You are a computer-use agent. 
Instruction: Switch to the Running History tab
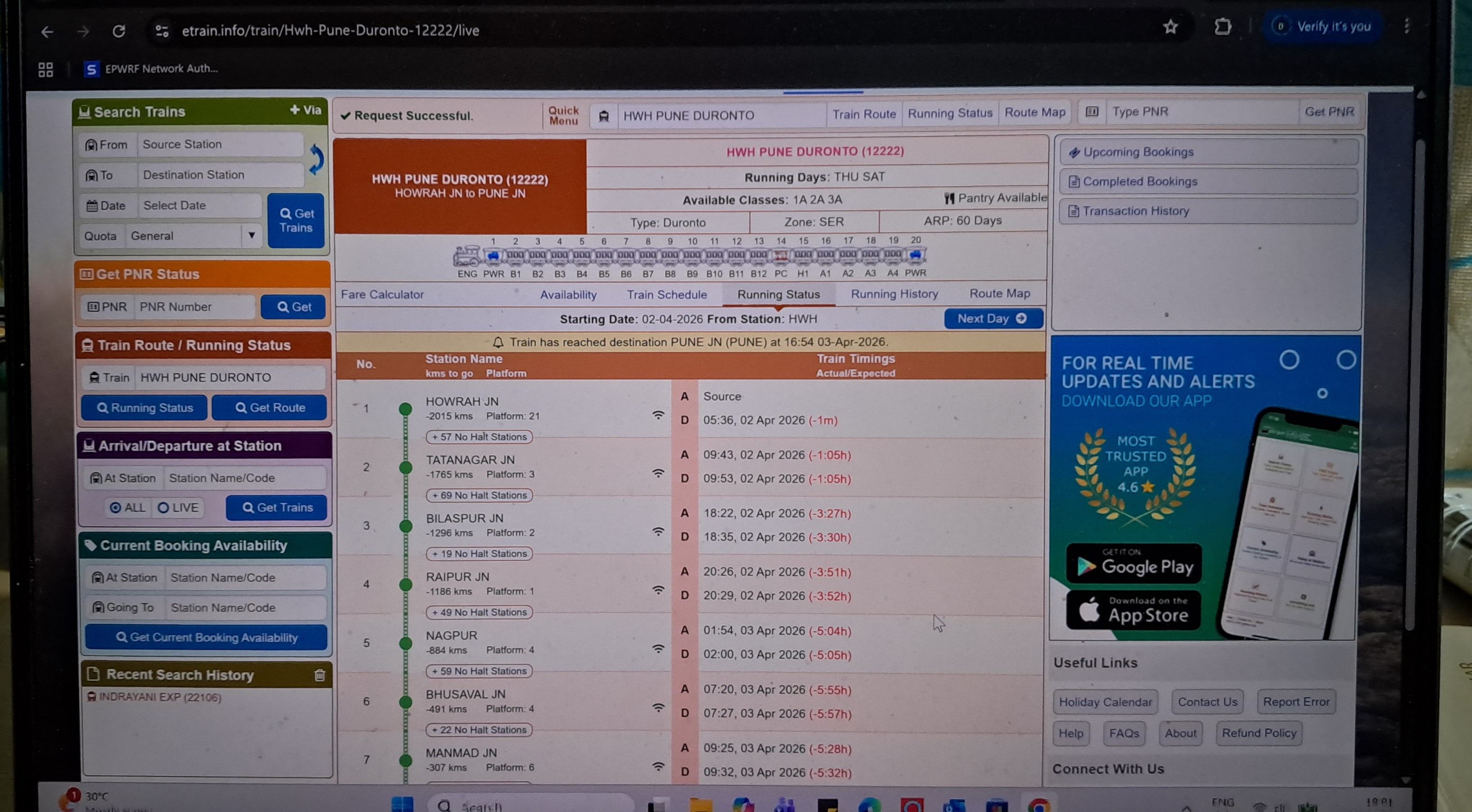click(894, 294)
